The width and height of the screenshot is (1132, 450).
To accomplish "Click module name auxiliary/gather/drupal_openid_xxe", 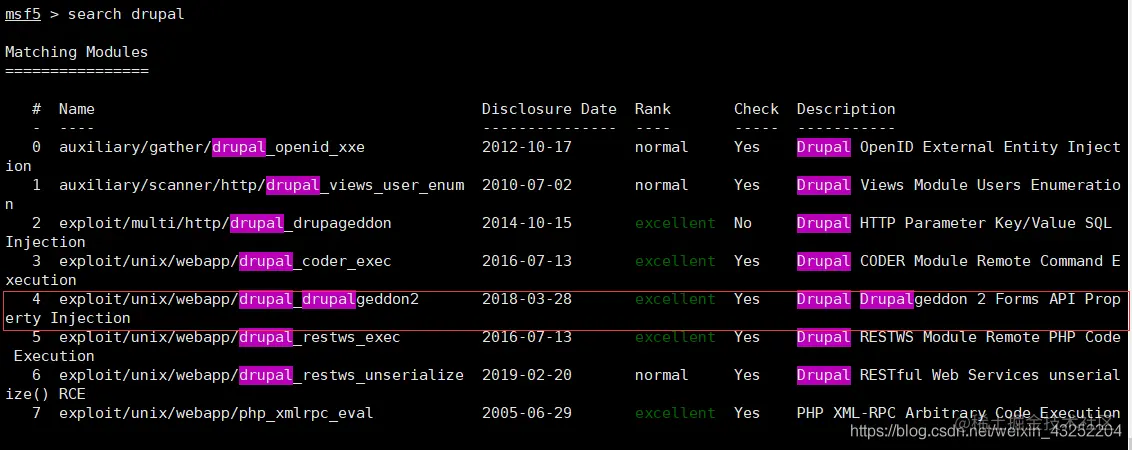I will tap(212, 147).
